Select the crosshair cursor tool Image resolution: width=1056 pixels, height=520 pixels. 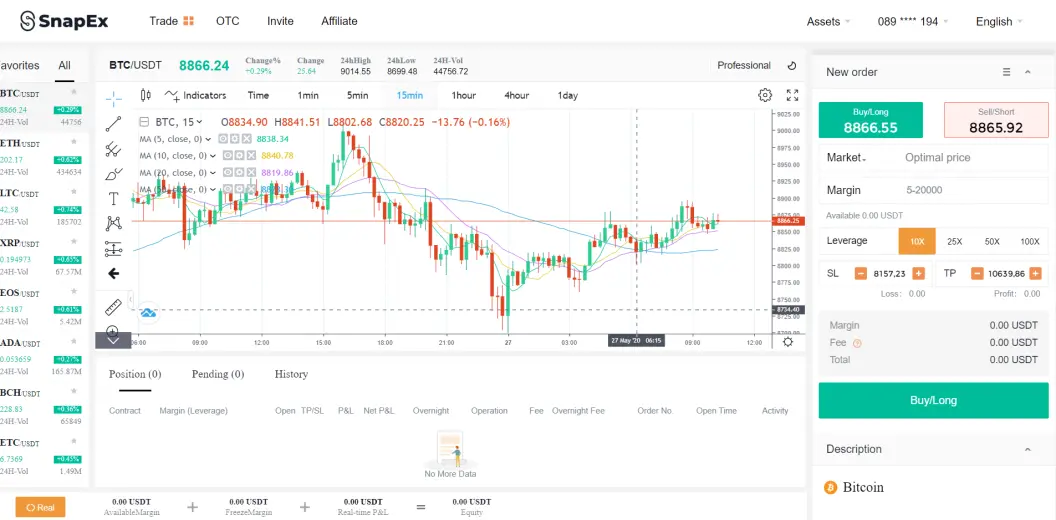pyautogui.click(x=114, y=99)
